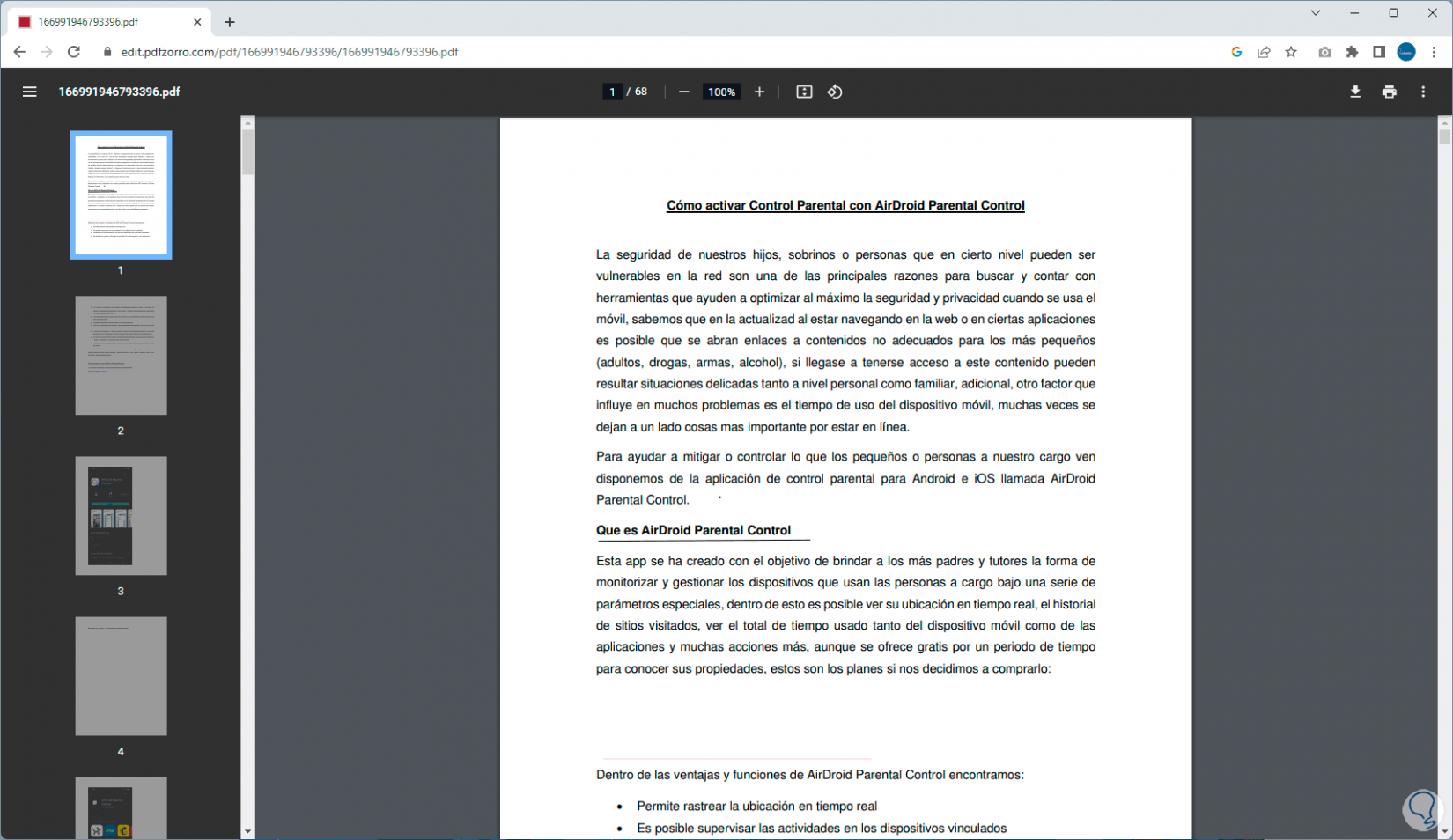Select page 4 thumbnail
The height and width of the screenshot is (840, 1453).
[x=121, y=676]
